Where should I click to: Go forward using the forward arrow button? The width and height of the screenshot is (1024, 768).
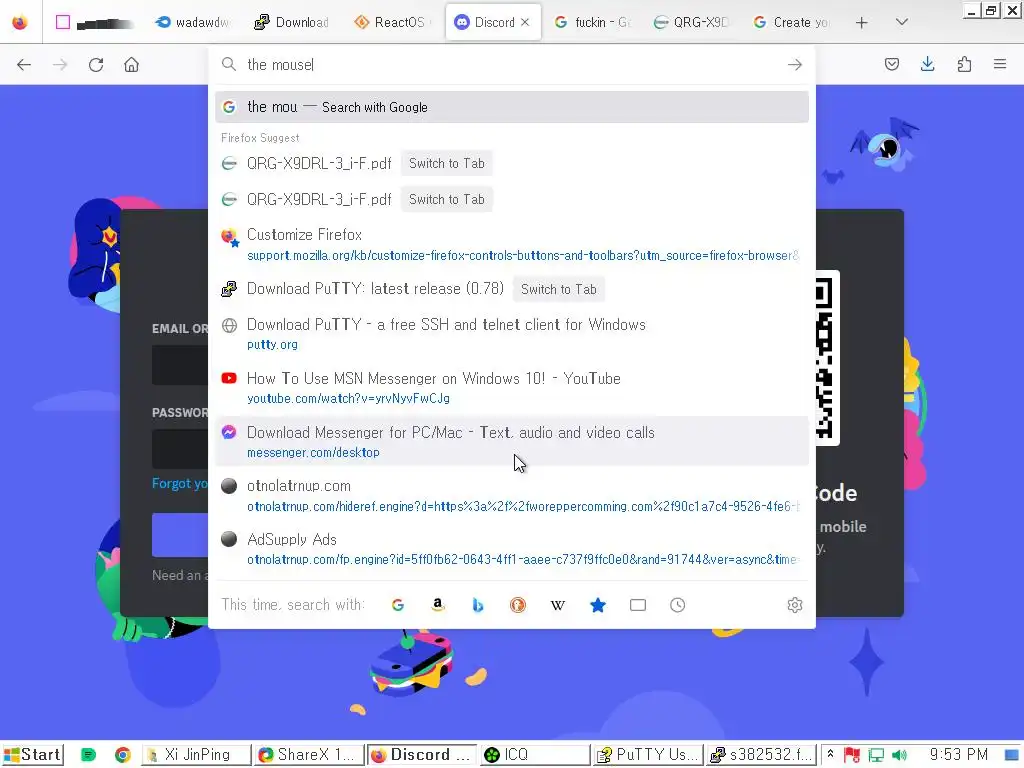[60, 65]
